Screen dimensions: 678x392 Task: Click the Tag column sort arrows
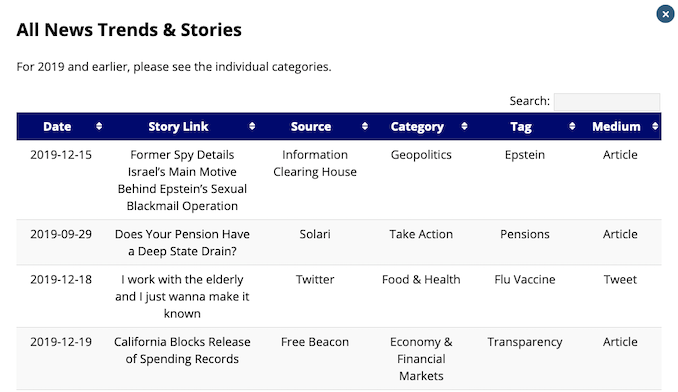pyautogui.click(x=572, y=126)
